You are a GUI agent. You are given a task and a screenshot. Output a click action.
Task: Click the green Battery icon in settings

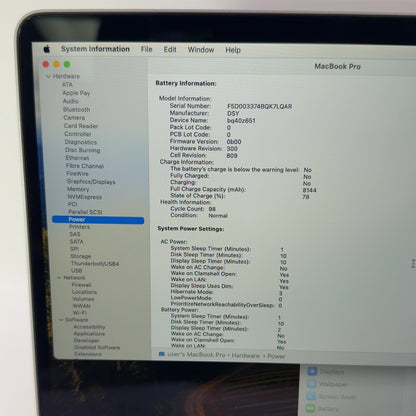point(311,409)
